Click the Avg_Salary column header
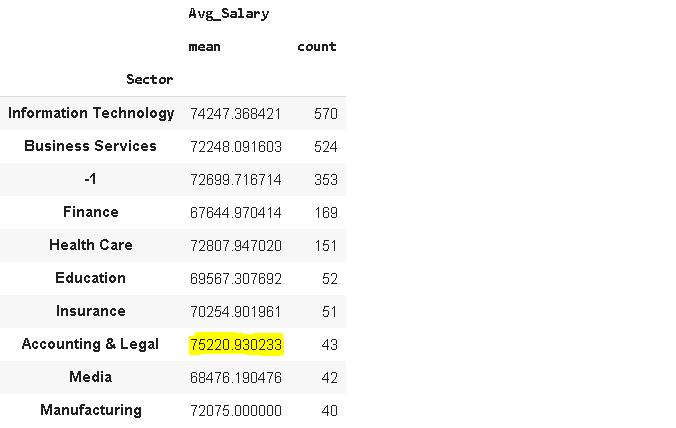The width and height of the screenshot is (676, 428). (x=228, y=14)
